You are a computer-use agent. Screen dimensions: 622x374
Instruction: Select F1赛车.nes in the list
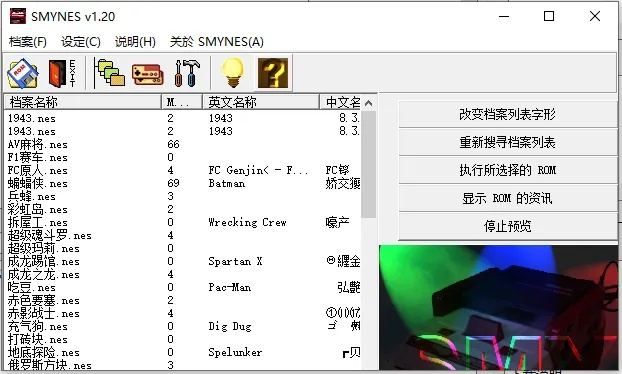coord(38,157)
